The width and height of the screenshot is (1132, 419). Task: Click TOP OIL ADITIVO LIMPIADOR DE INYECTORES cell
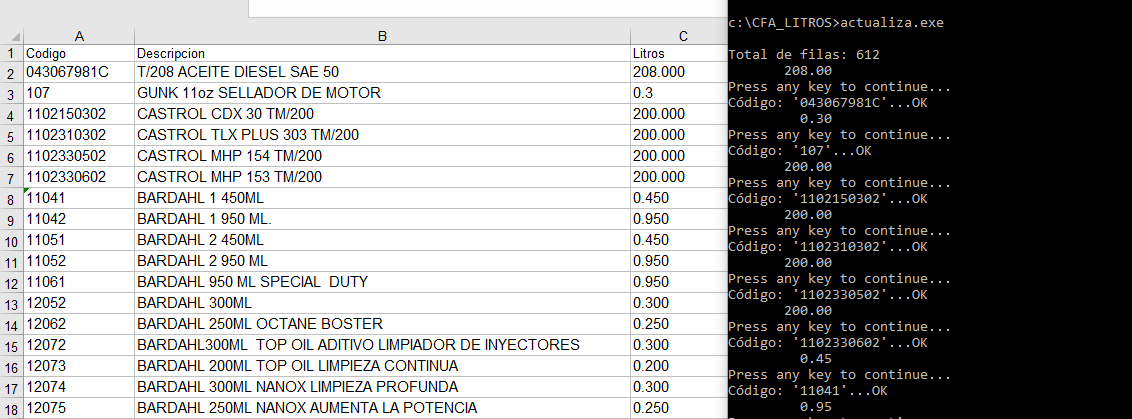pos(383,345)
